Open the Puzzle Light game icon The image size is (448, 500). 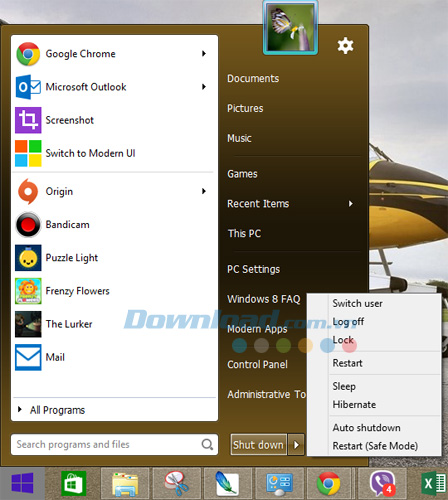point(28,258)
